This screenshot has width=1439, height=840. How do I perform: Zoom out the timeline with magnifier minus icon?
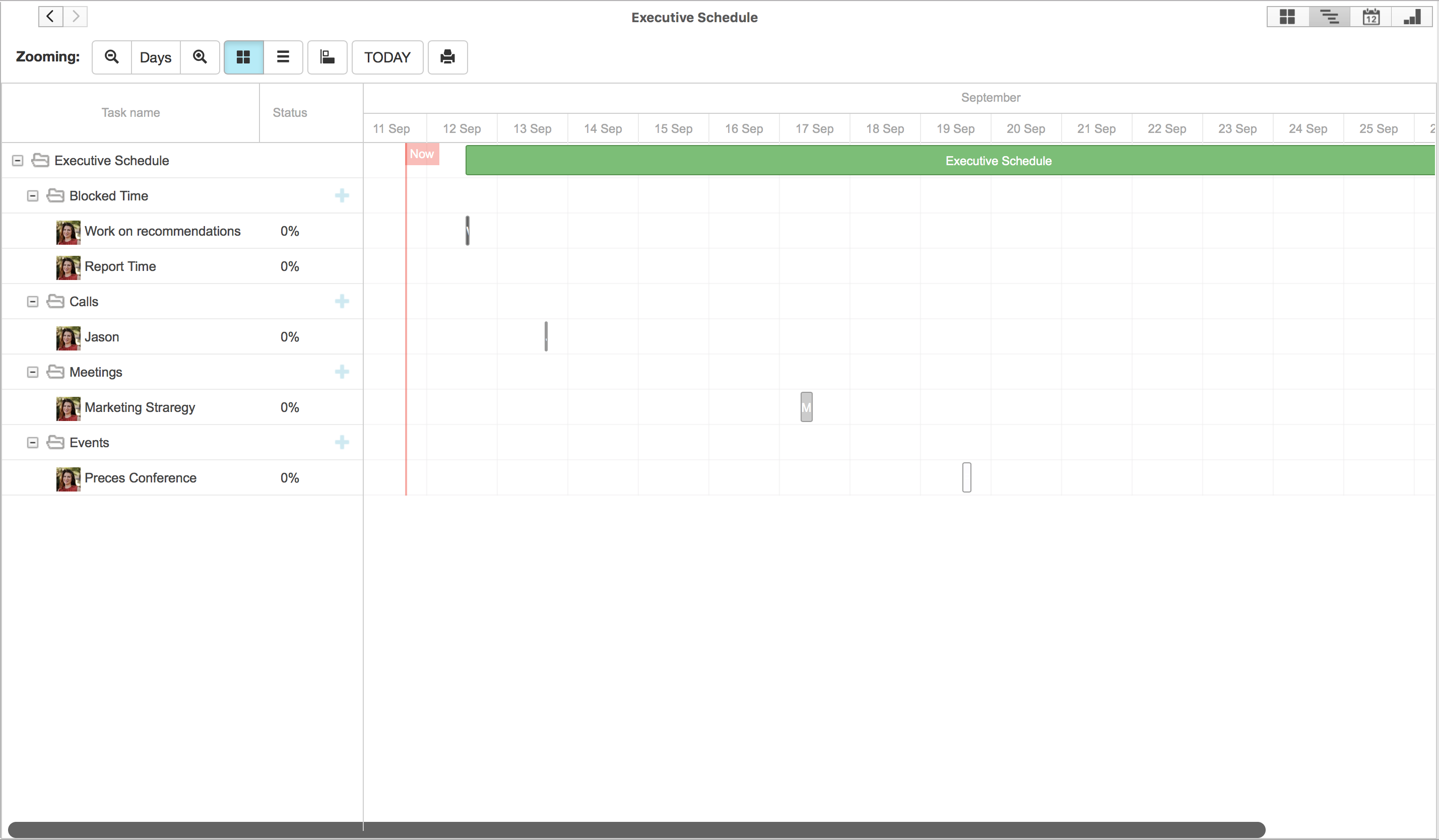pyautogui.click(x=111, y=57)
